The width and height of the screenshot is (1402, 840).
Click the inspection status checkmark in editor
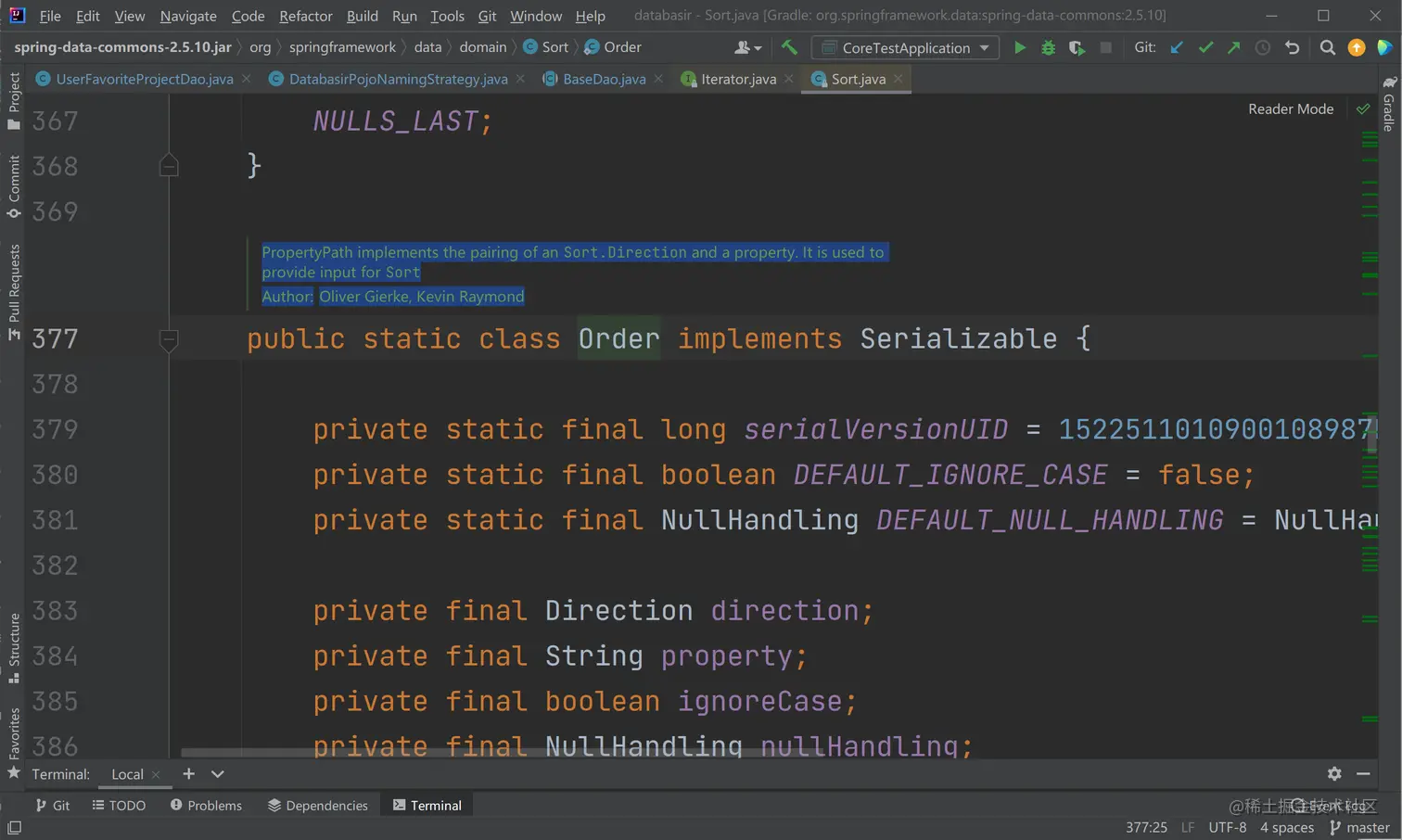point(1363,109)
